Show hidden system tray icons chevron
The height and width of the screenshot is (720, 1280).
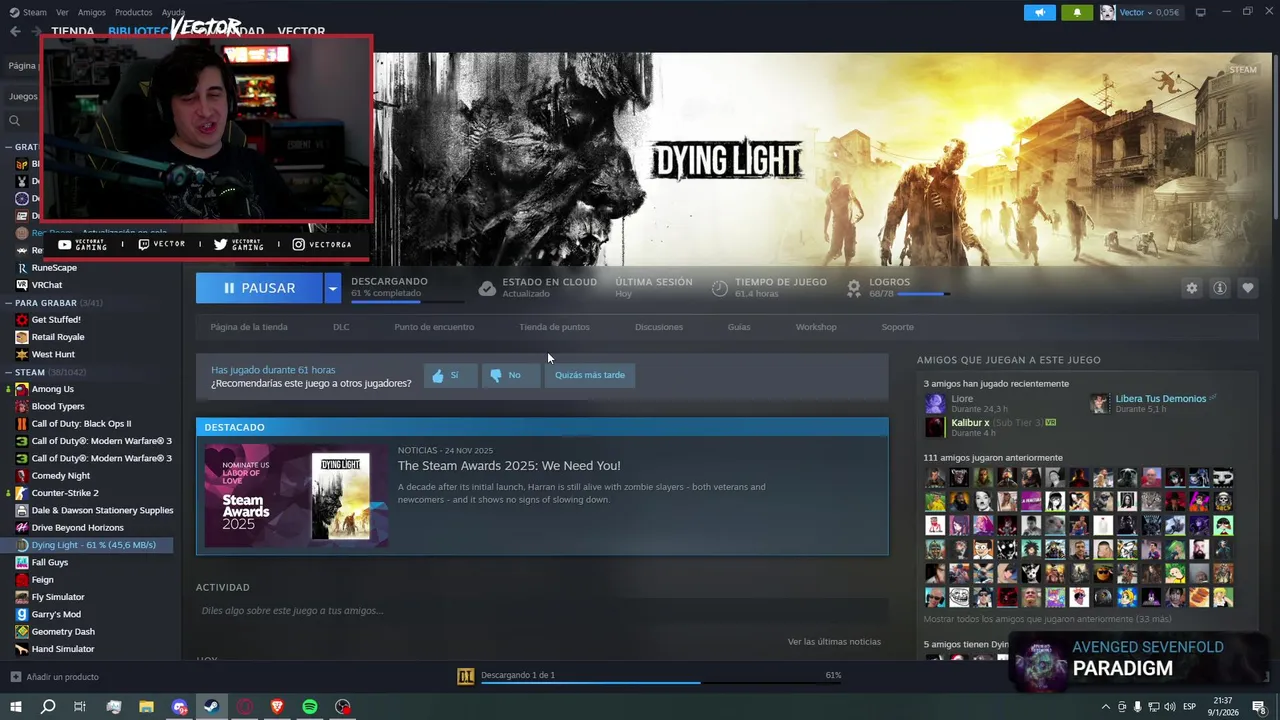[1105, 707]
